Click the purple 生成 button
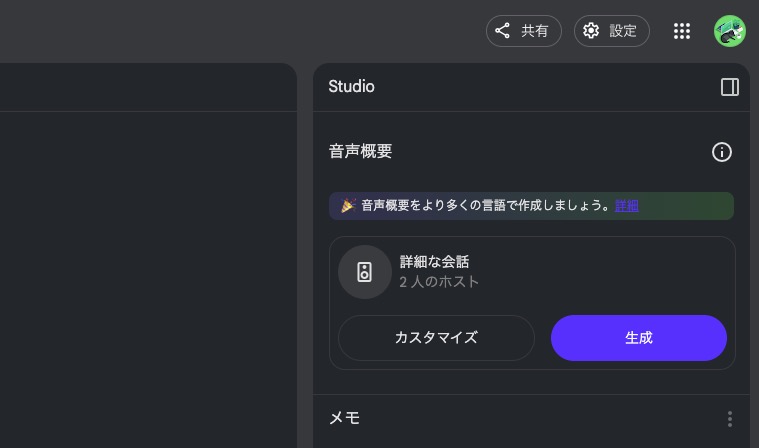Screen dimensions: 759x448 (638, 338)
